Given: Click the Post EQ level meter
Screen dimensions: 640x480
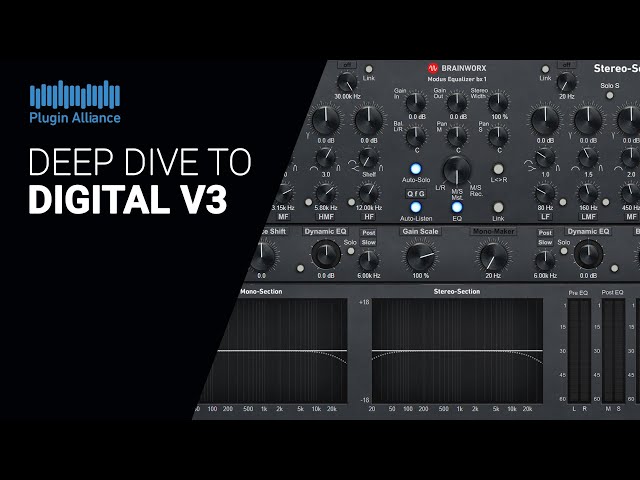Looking at the screenshot, I should [x=613, y=351].
